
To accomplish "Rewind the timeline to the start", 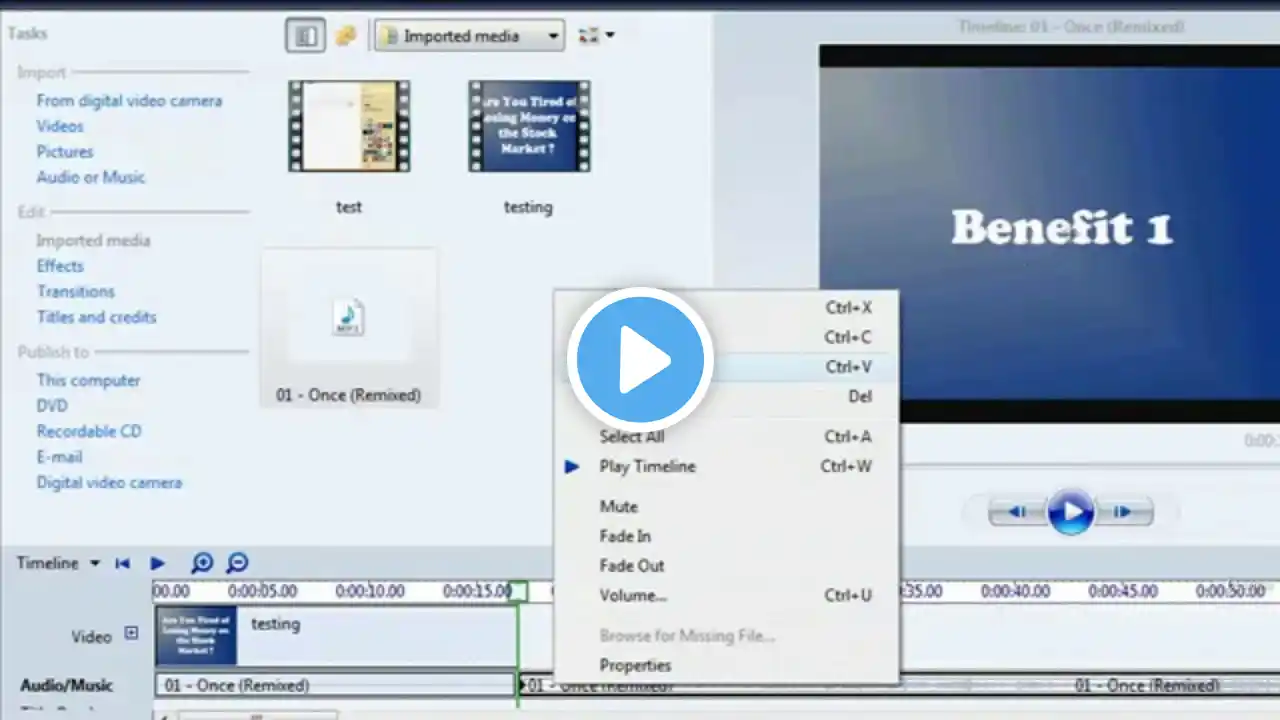I will 122,564.
